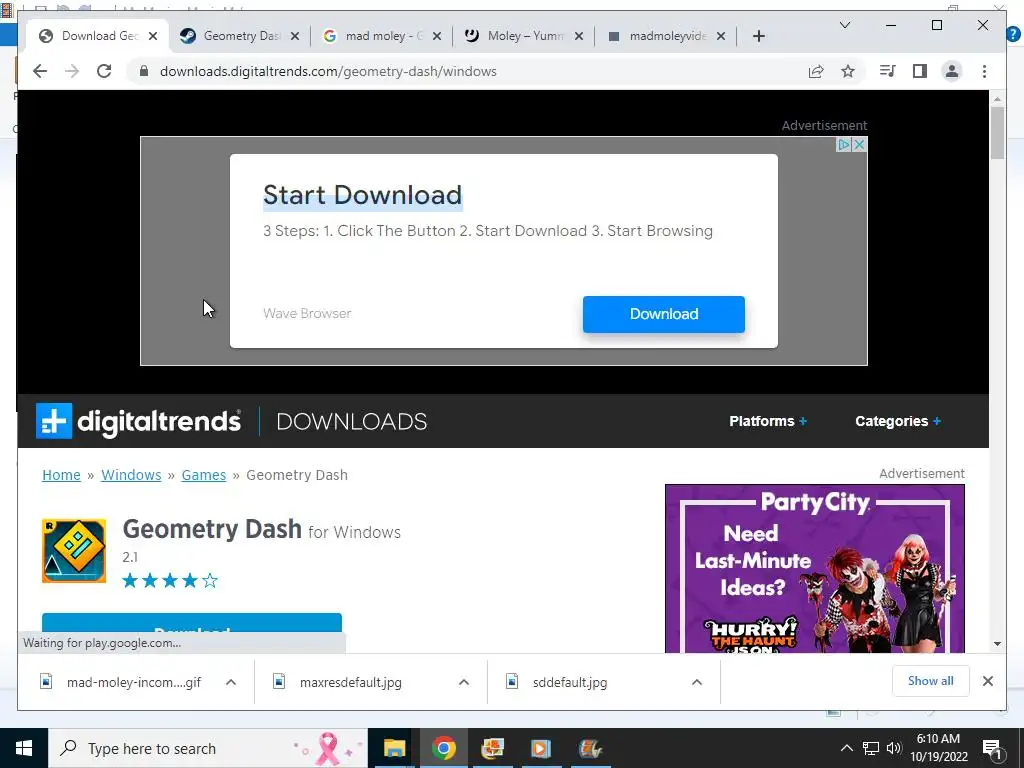The height and width of the screenshot is (768, 1024).
Task: Expand the Platforms menu
Action: pyautogui.click(x=768, y=421)
